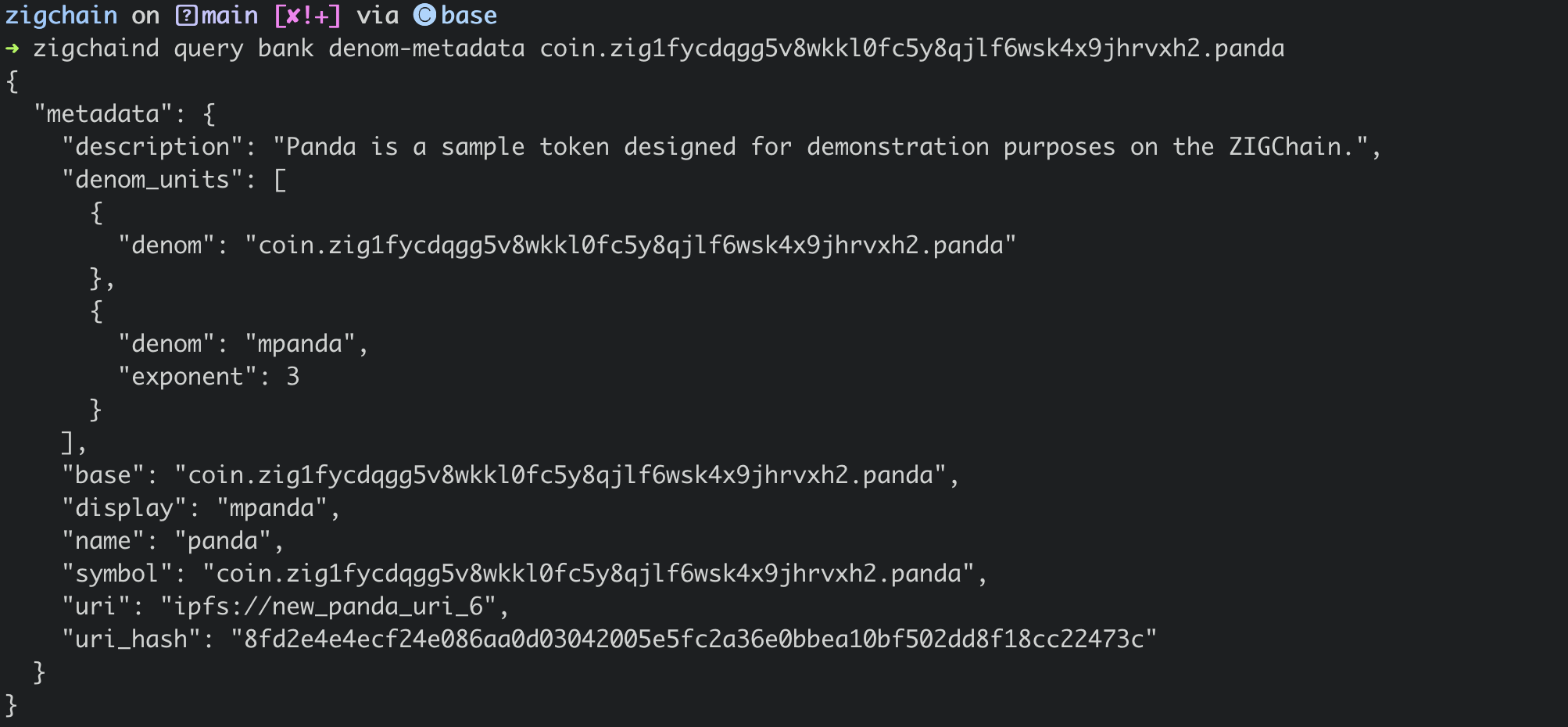The image size is (1568, 727).
Task: Click the zigchaind command word
Action: [96, 49]
